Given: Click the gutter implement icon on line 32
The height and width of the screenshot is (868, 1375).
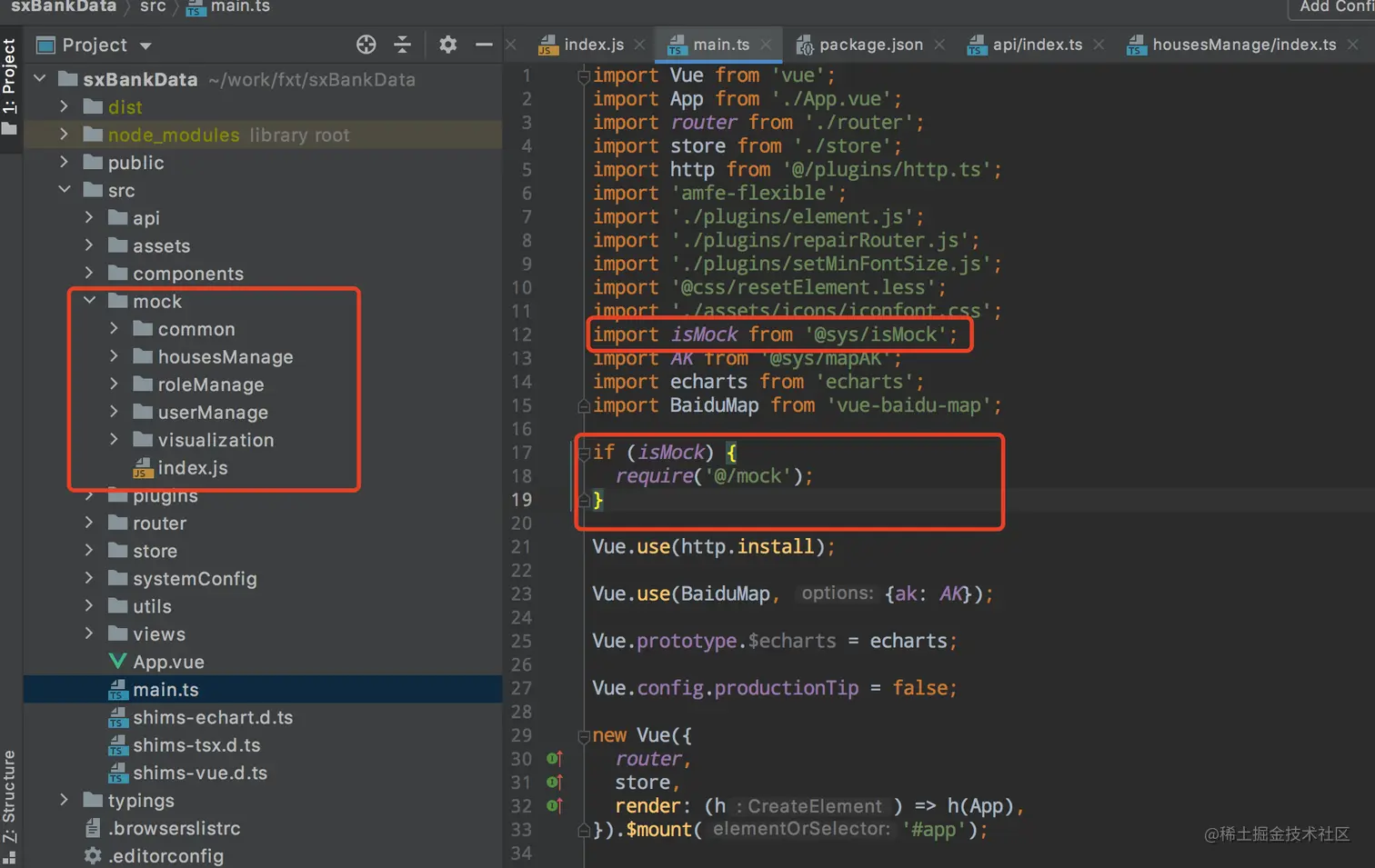Looking at the screenshot, I should coord(555,805).
